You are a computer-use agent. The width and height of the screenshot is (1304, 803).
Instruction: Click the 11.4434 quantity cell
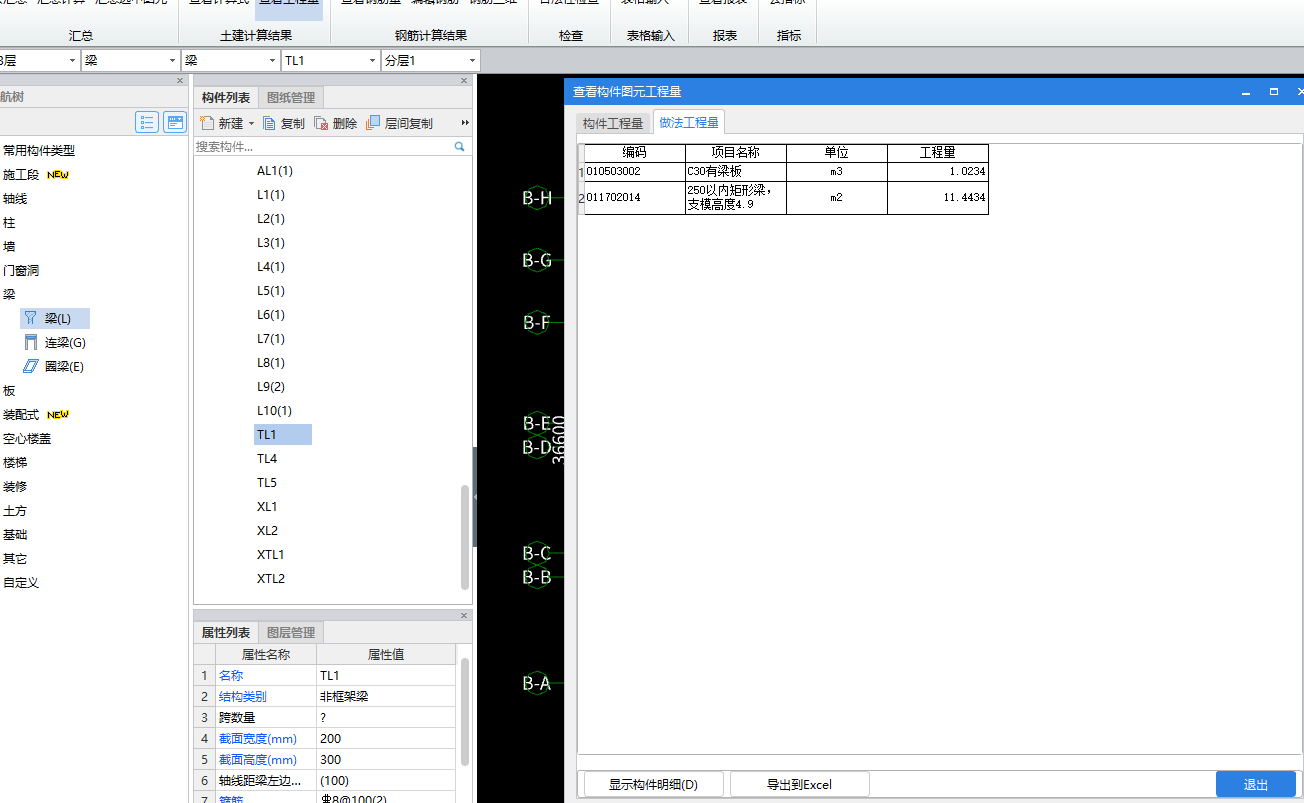pyautogui.click(x=938, y=197)
